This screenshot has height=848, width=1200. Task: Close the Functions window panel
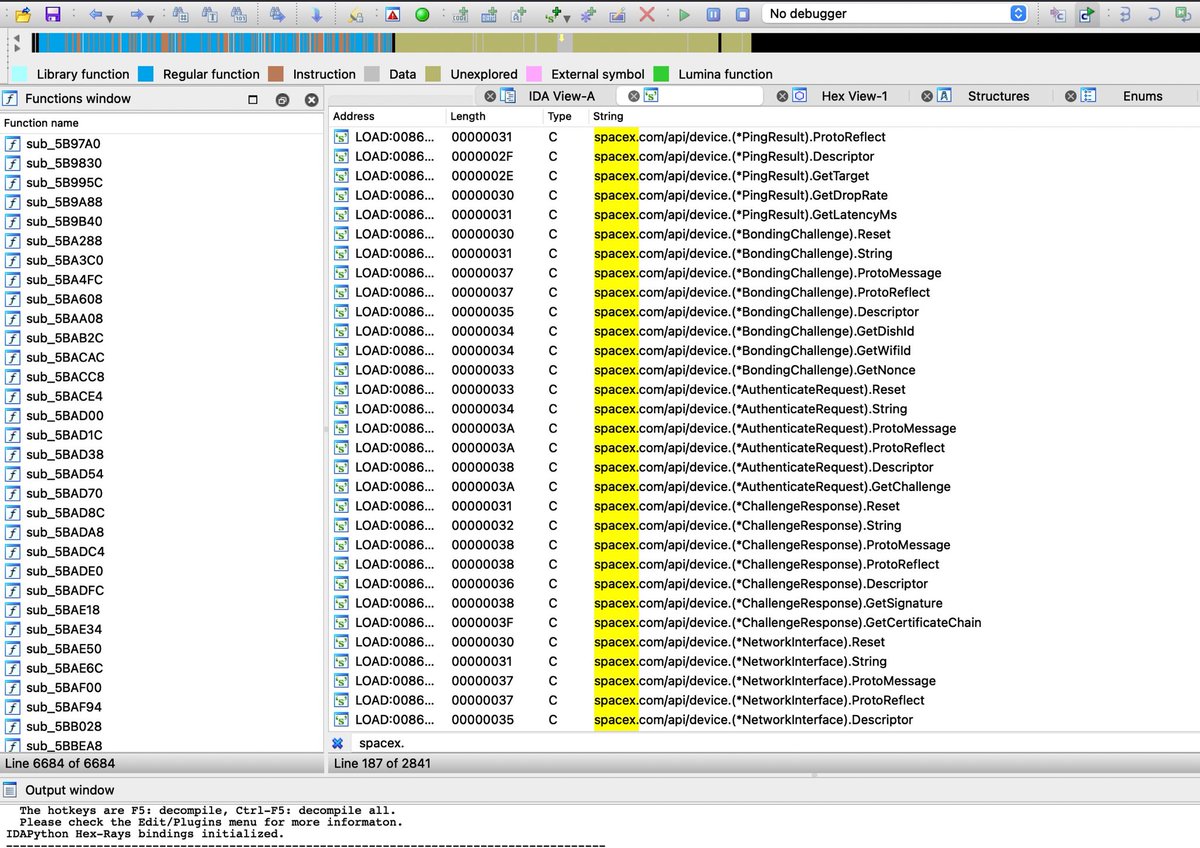click(312, 99)
